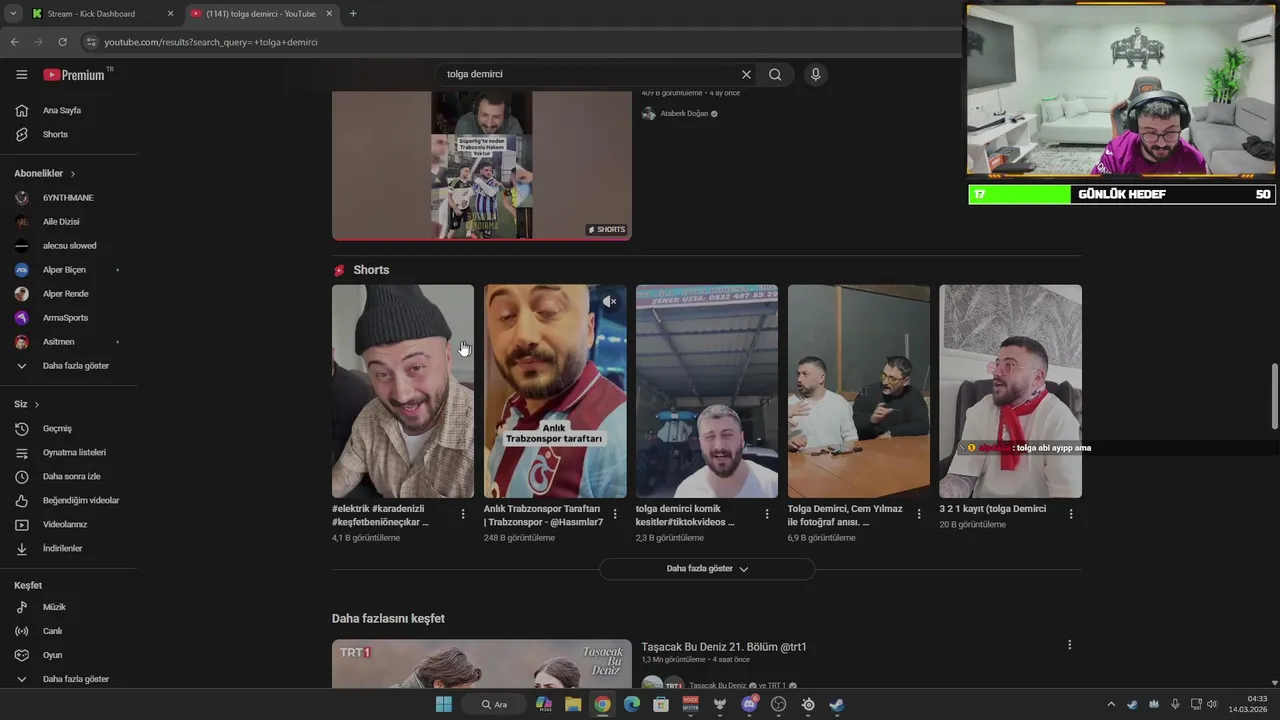Play the komik kesitler short thumbnail
This screenshot has height=720, width=1280.
707,391
